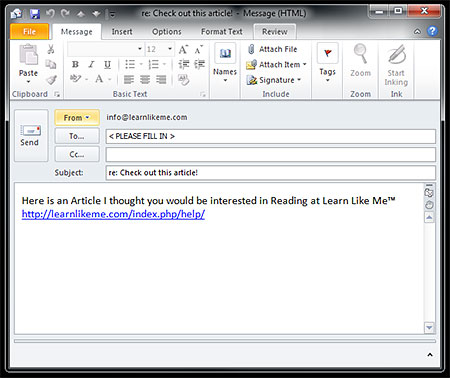450x378 pixels.
Task: Click Increase Indent icon
Action: (199, 64)
